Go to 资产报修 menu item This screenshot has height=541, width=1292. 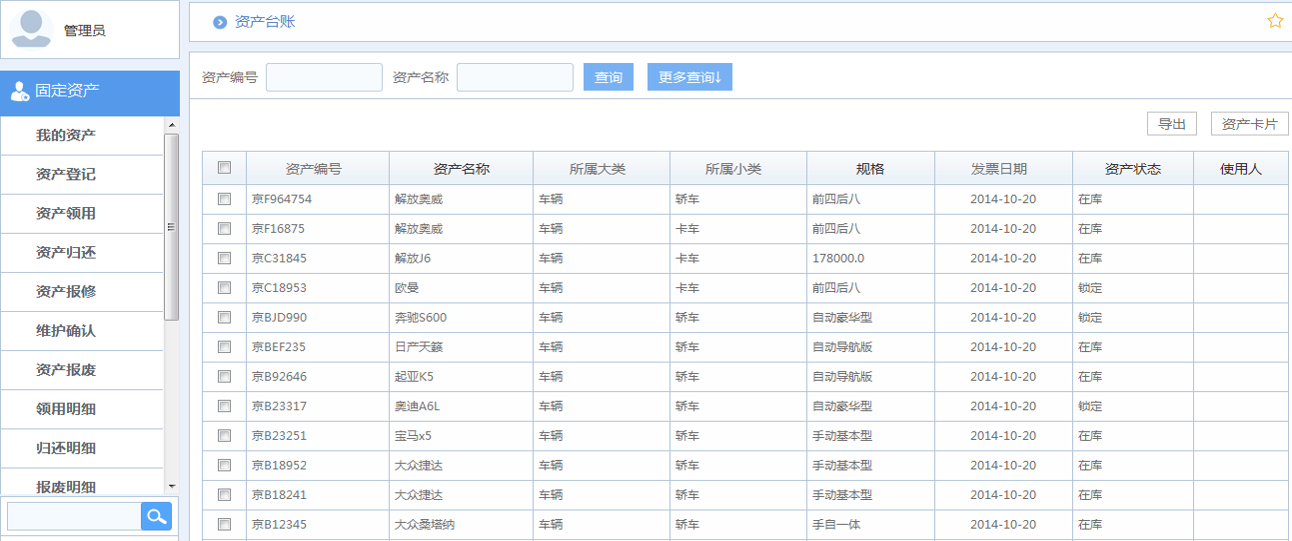(x=66, y=292)
